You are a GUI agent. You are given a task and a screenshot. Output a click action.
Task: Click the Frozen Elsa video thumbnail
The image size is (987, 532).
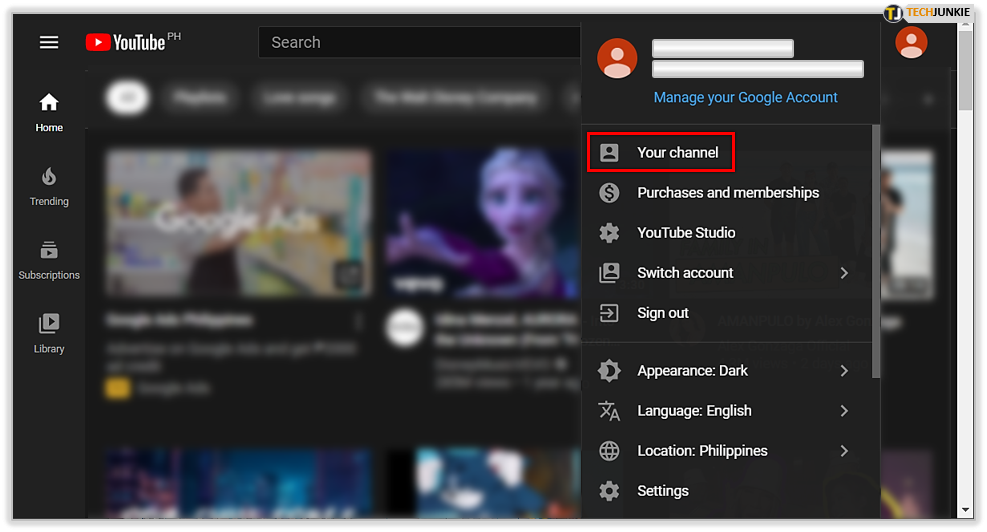pos(483,223)
